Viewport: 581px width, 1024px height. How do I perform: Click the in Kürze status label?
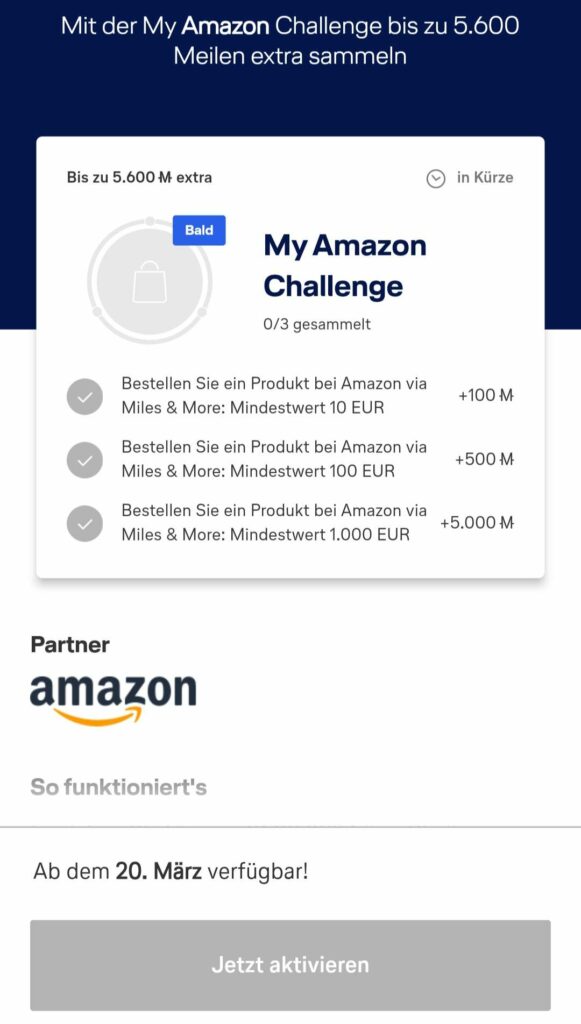pyautogui.click(x=485, y=178)
